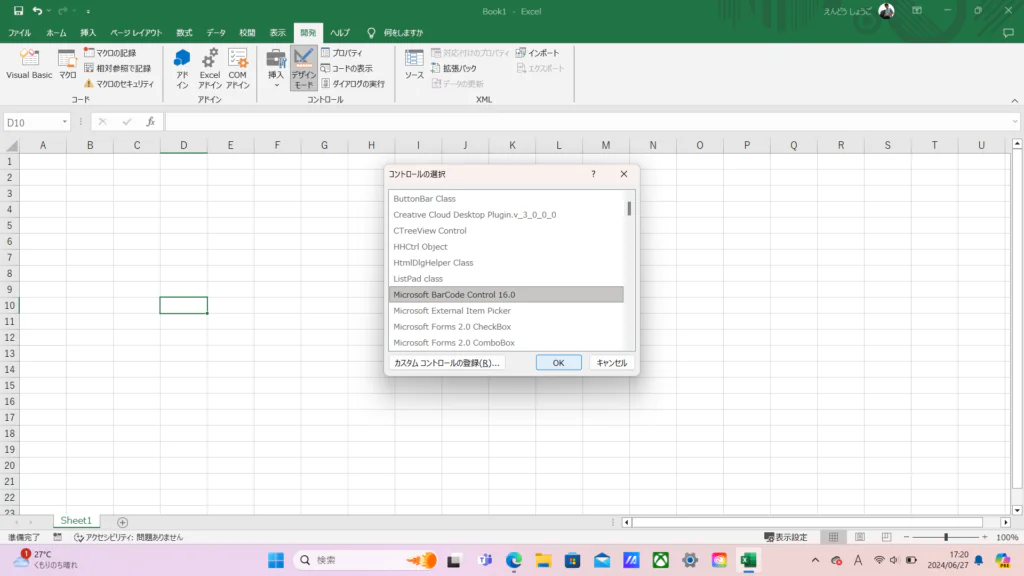
Task: Select ListPad class entry
Action: (x=506, y=278)
